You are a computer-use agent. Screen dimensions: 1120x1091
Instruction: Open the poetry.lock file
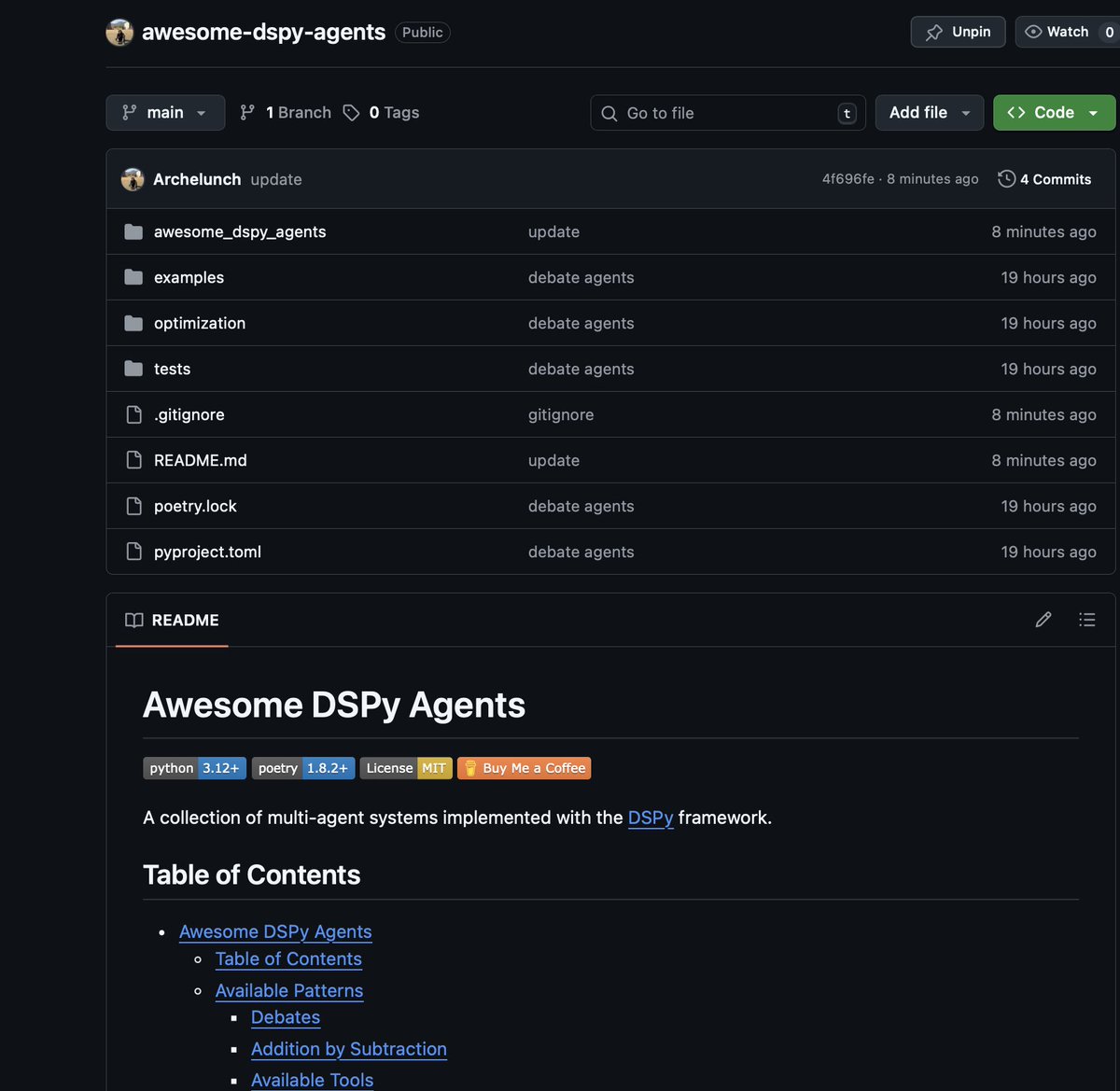[195, 506]
